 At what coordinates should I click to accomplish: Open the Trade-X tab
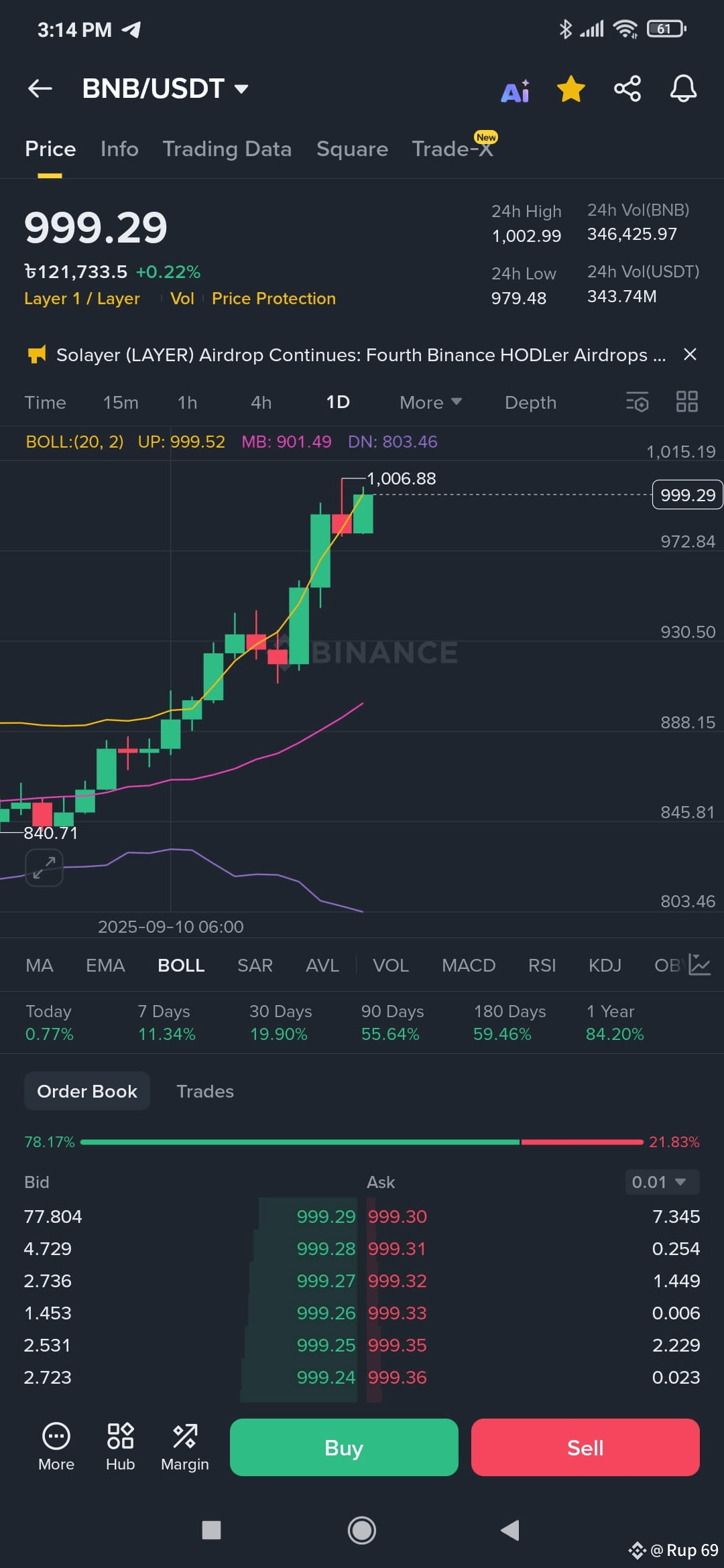click(453, 147)
